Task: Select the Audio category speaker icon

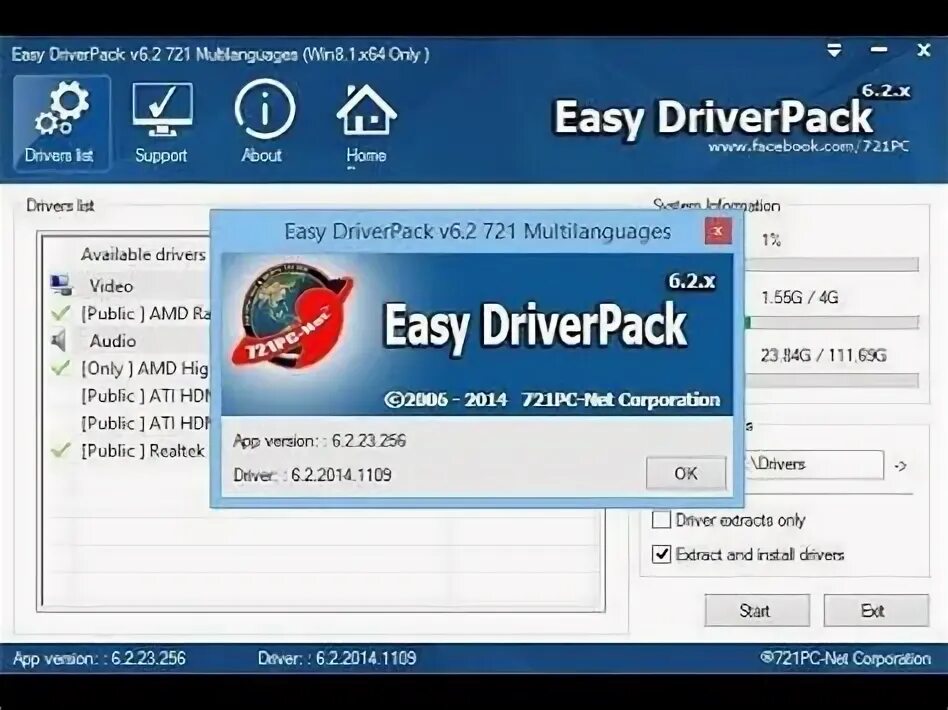Action: tap(59, 340)
